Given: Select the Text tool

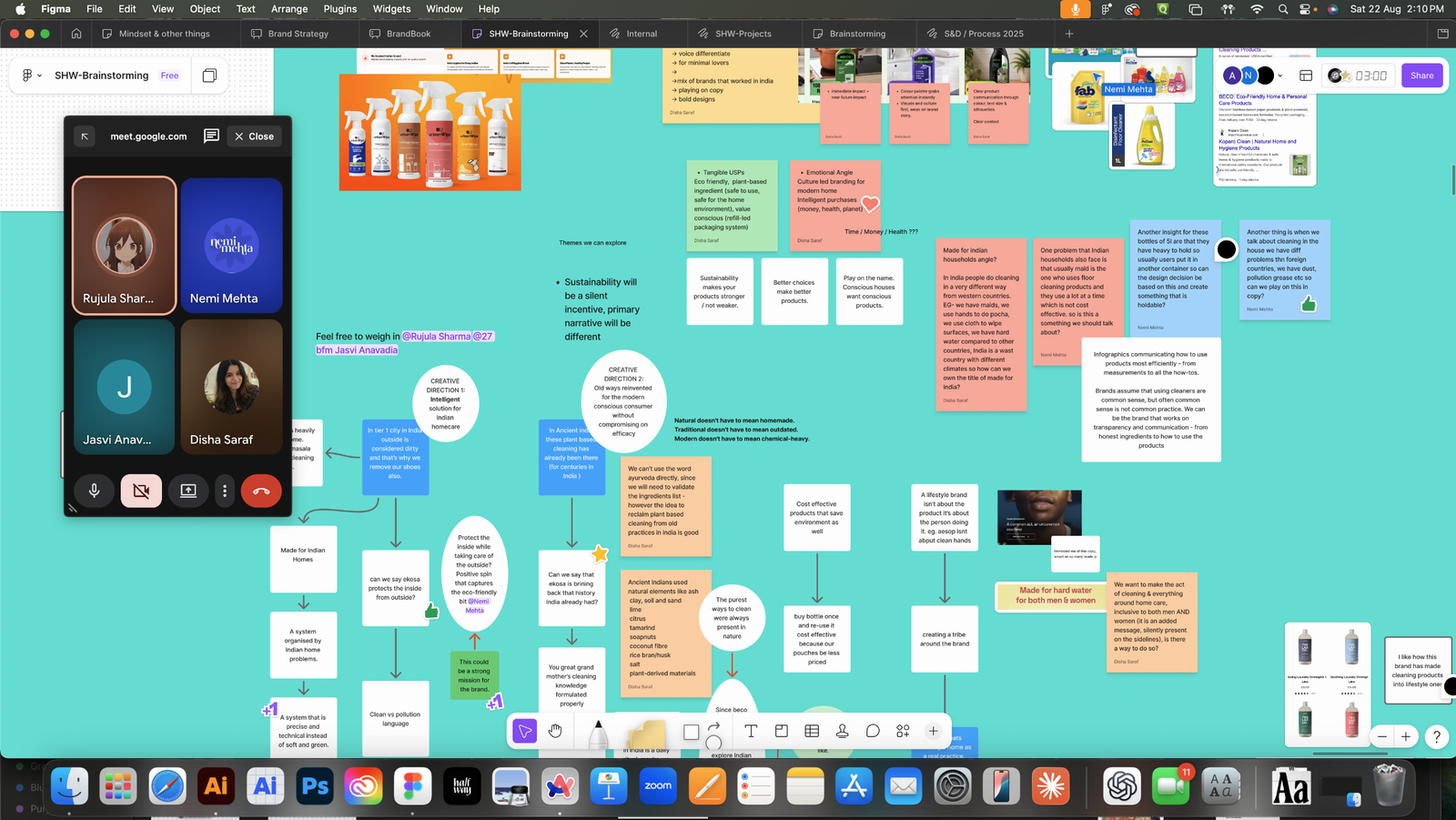Looking at the screenshot, I should pyautogui.click(x=751, y=731).
